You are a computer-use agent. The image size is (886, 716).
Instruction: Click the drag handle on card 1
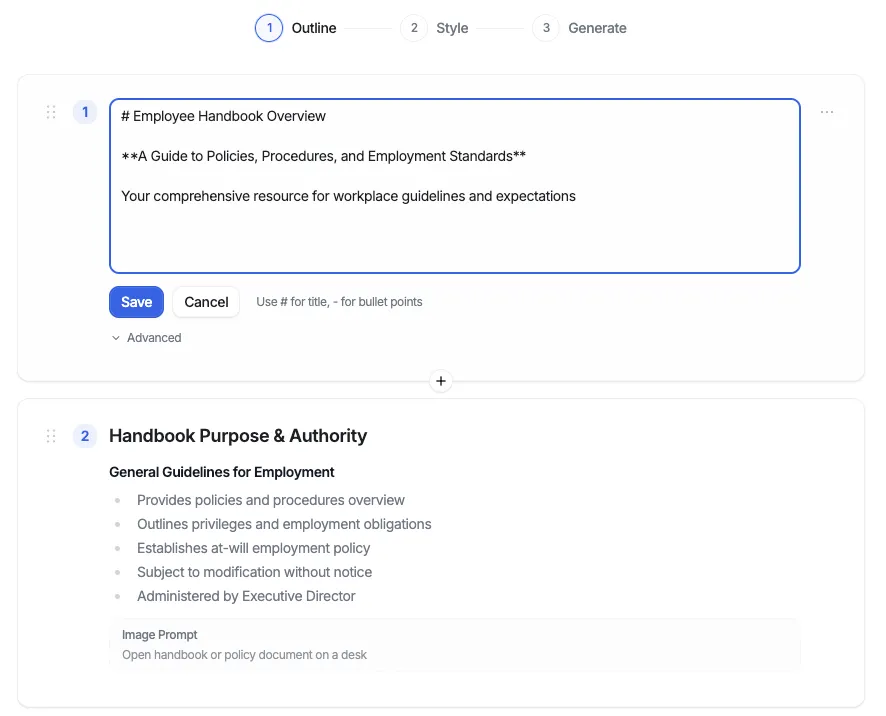click(51, 112)
